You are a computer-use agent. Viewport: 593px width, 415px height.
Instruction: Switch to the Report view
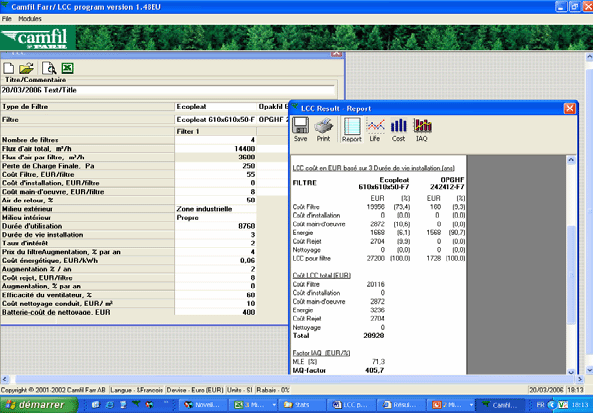pyautogui.click(x=352, y=130)
